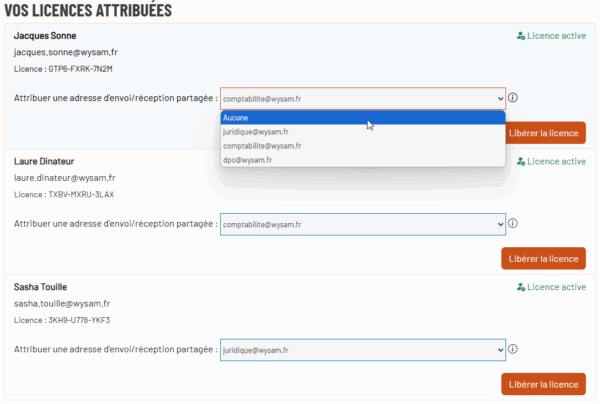The width and height of the screenshot is (600, 404).
Task: Click Jacques Sonne's active licence user icon
Action: pyautogui.click(x=521, y=35)
